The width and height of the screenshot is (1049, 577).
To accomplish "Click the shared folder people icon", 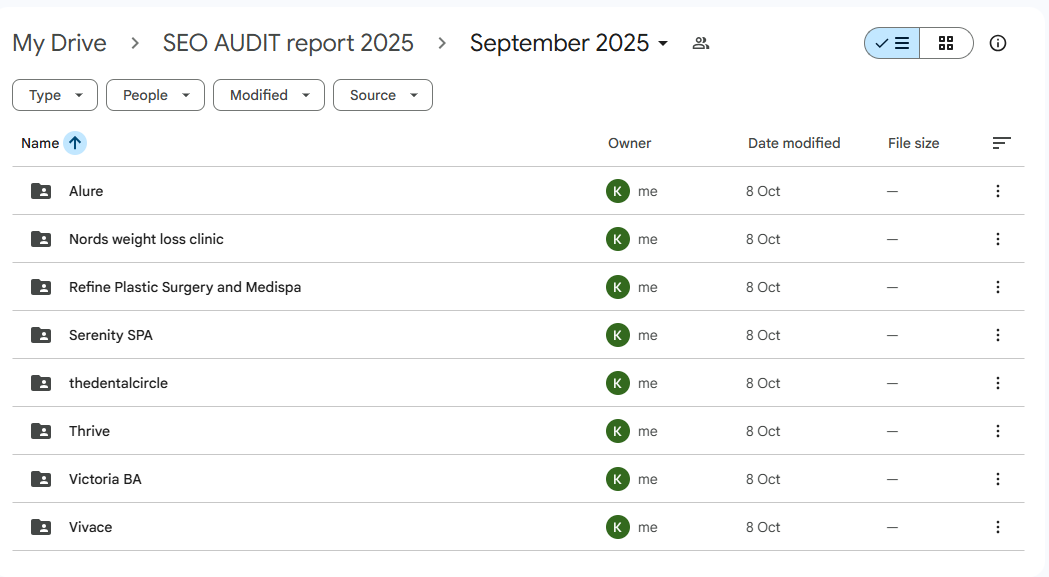I will coord(701,43).
